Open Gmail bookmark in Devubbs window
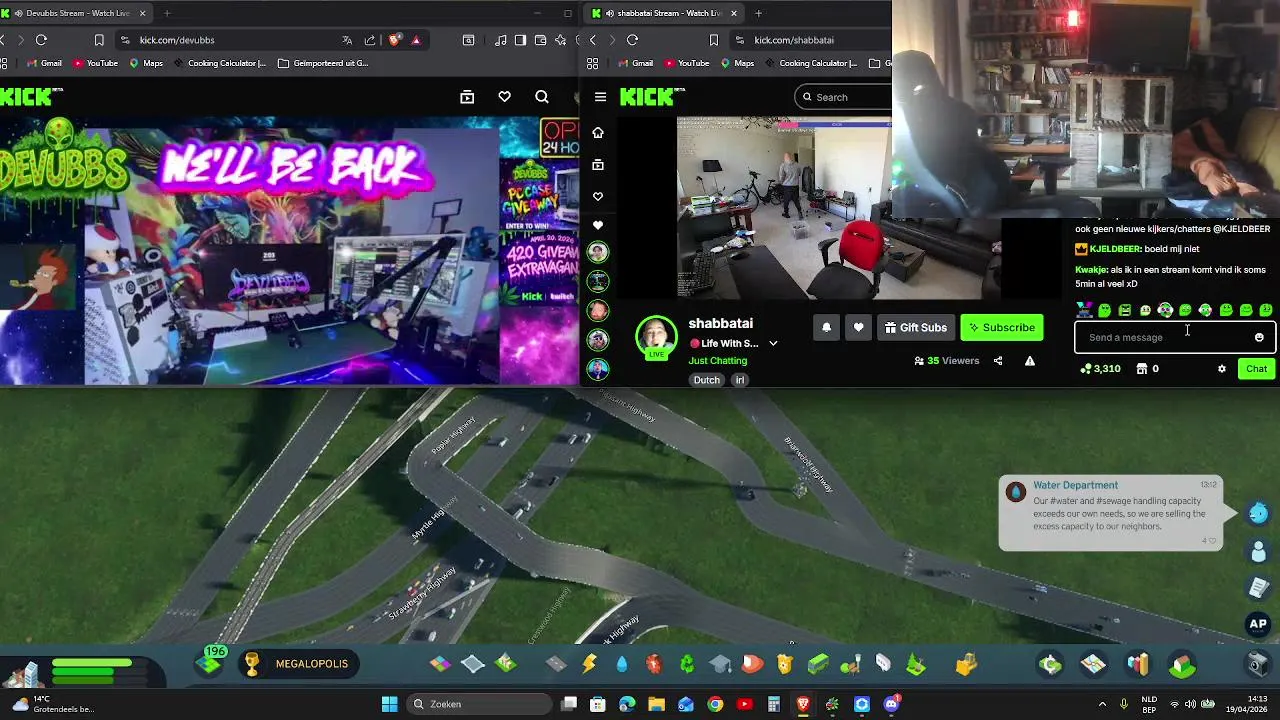 [x=44, y=63]
